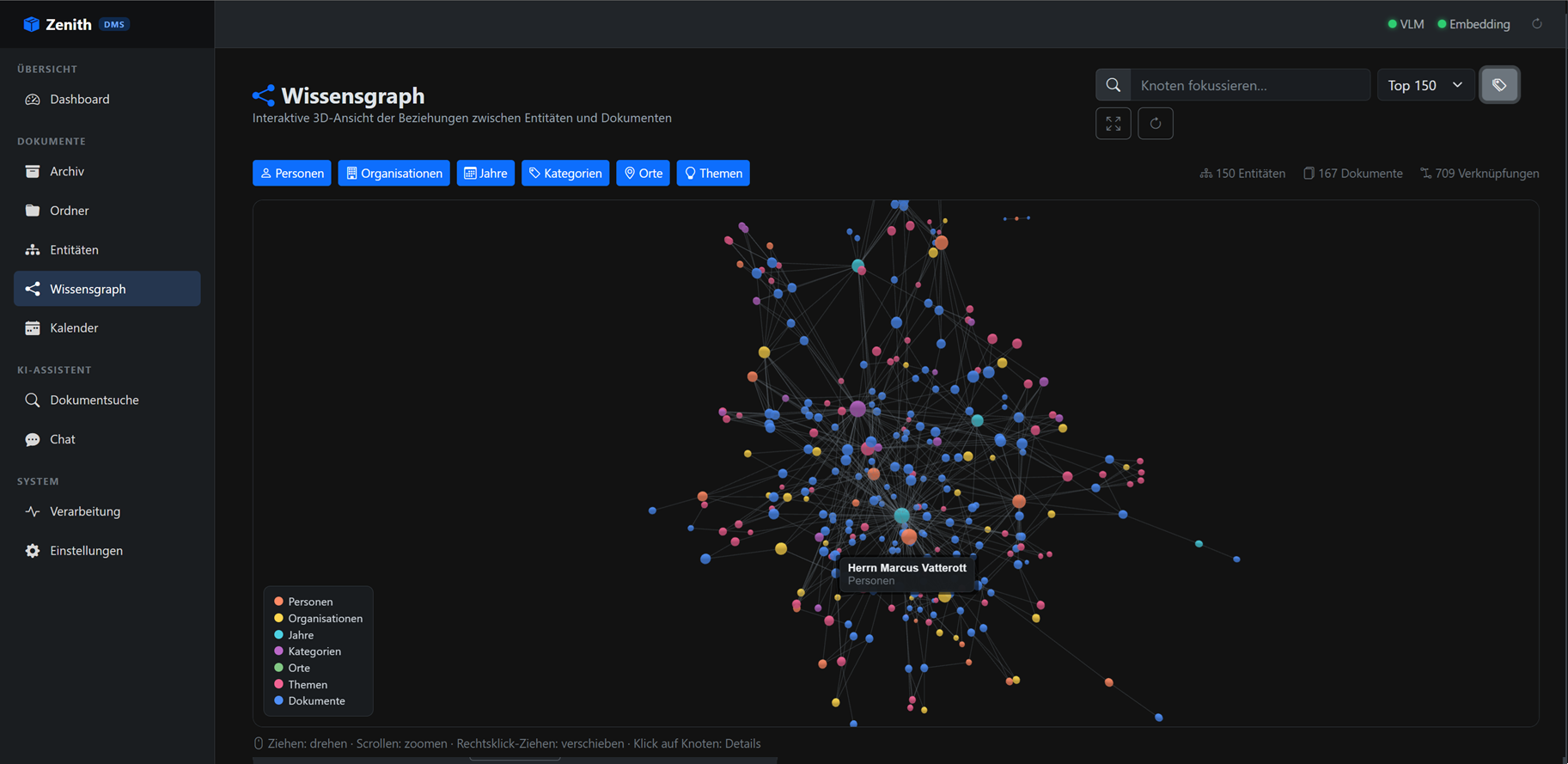1568x764 pixels.
Task: Toggle node labels with the tag icon button
Action: pyautogui.click(x=1499, y=85)
